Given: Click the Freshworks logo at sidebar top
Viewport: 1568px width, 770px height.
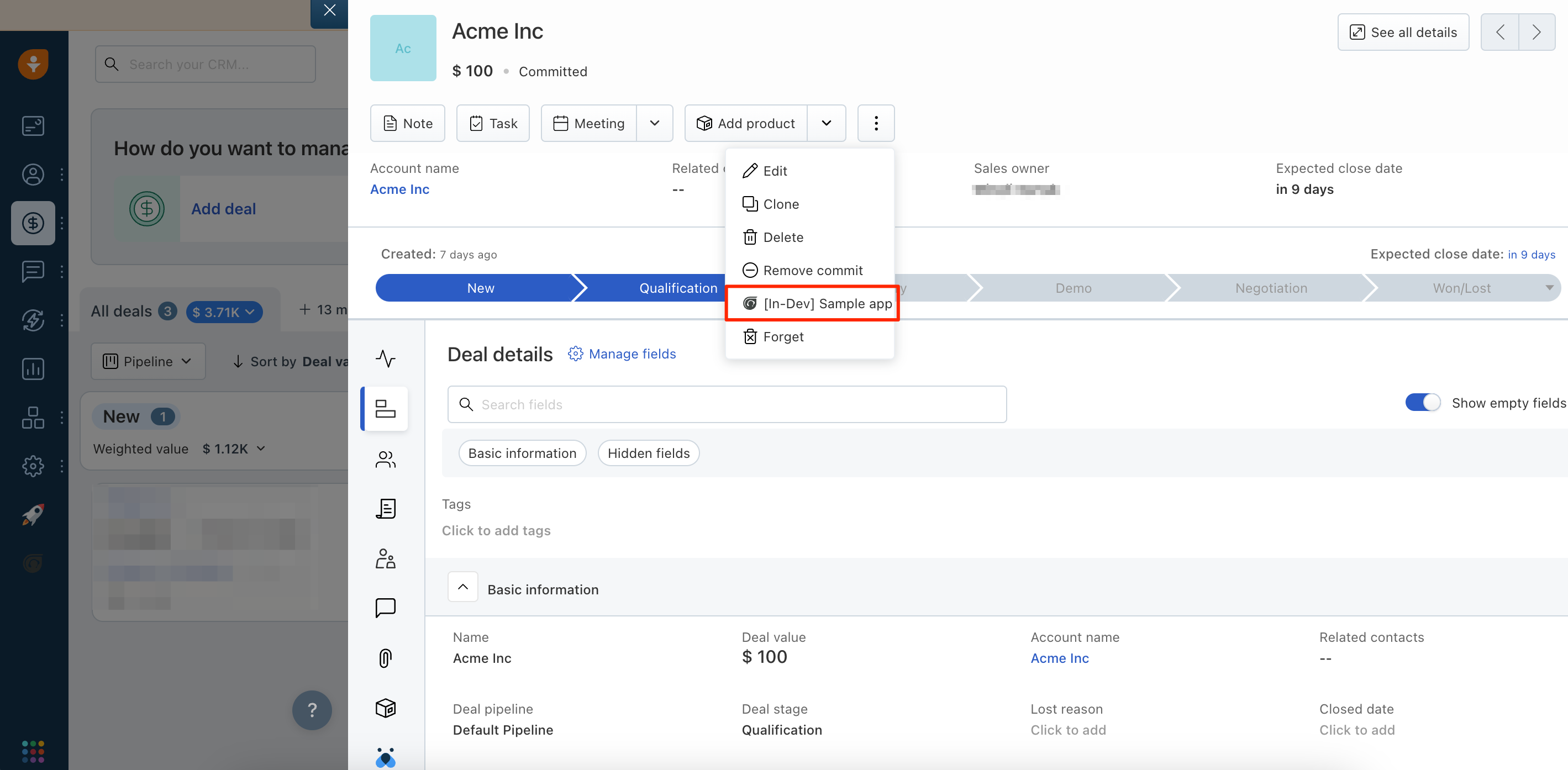Looking at the screenshot, I should 33,64.
